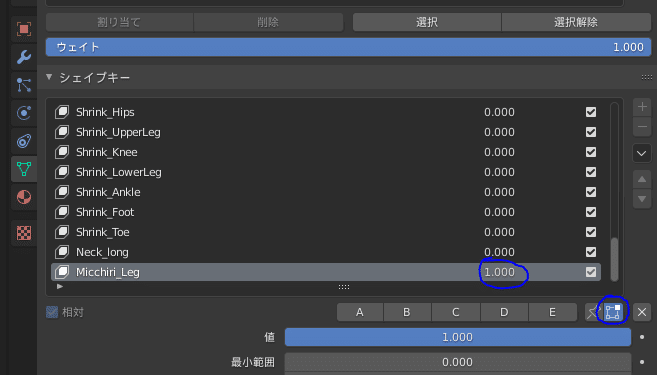Click the Micchiri_Leg value 1.000 field

coord(499,272)
